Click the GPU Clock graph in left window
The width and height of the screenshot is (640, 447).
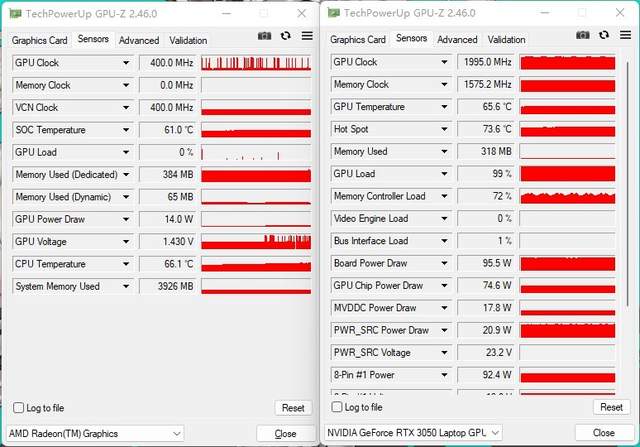[x=256, y=63]
